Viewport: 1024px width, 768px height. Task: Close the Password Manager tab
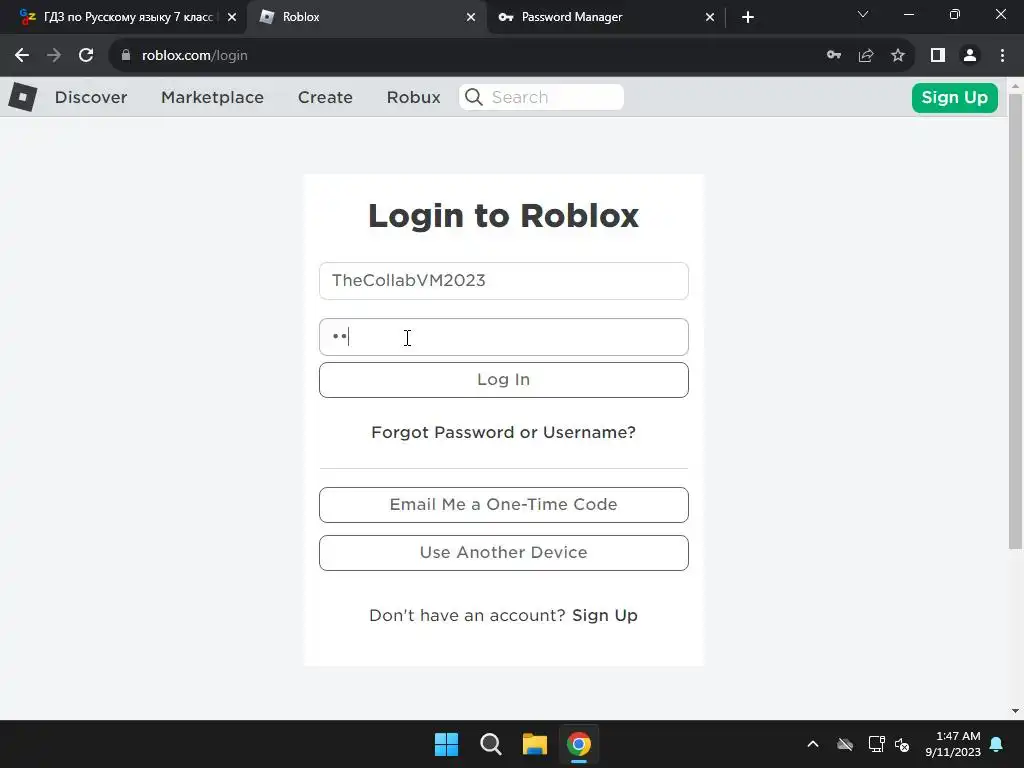710,17
